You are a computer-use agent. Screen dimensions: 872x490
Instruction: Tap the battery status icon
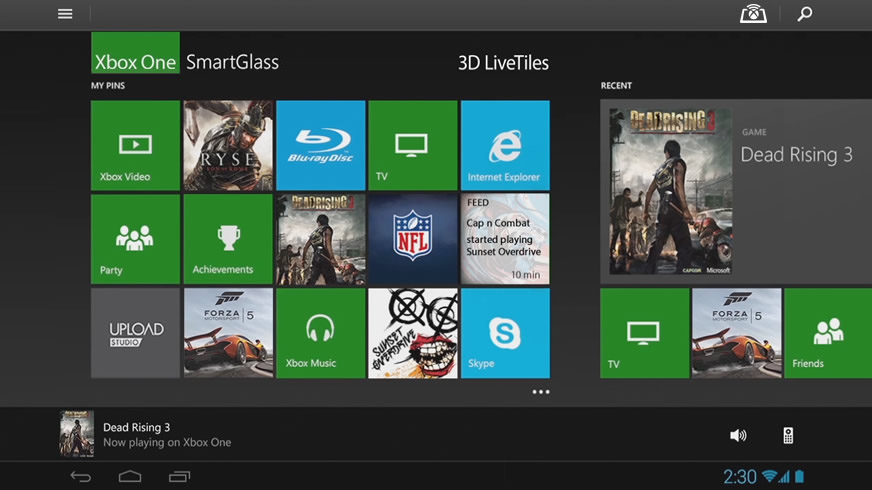point(800,476)
